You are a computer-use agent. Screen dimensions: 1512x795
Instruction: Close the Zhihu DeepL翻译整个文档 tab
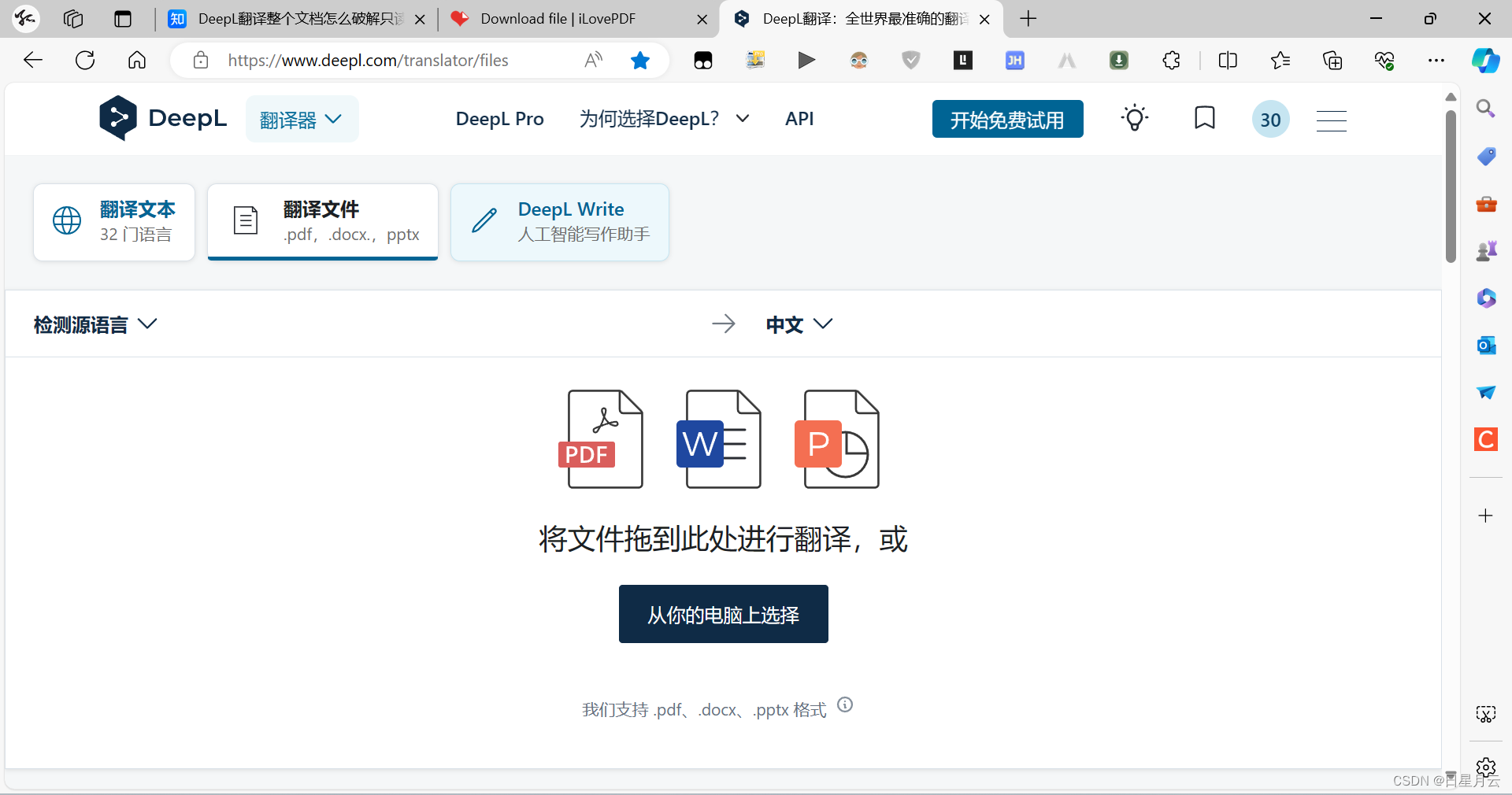[x=421, y=19]
